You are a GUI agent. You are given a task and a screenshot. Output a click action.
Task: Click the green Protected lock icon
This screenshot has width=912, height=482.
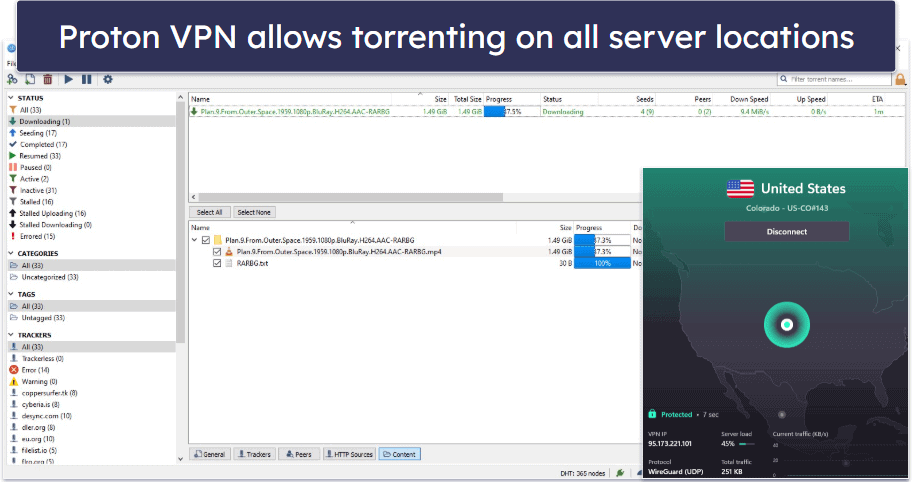click(652, 414)
